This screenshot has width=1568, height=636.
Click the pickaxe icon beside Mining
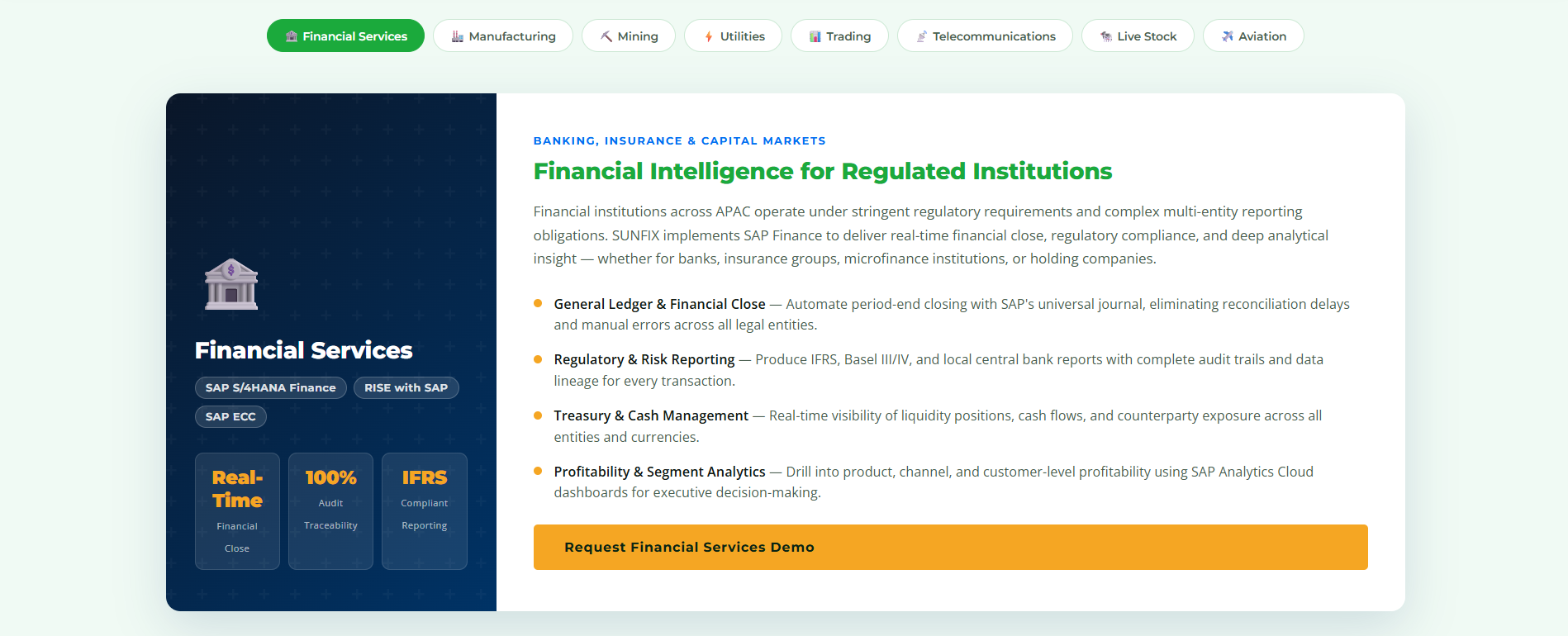click(606, 36)
